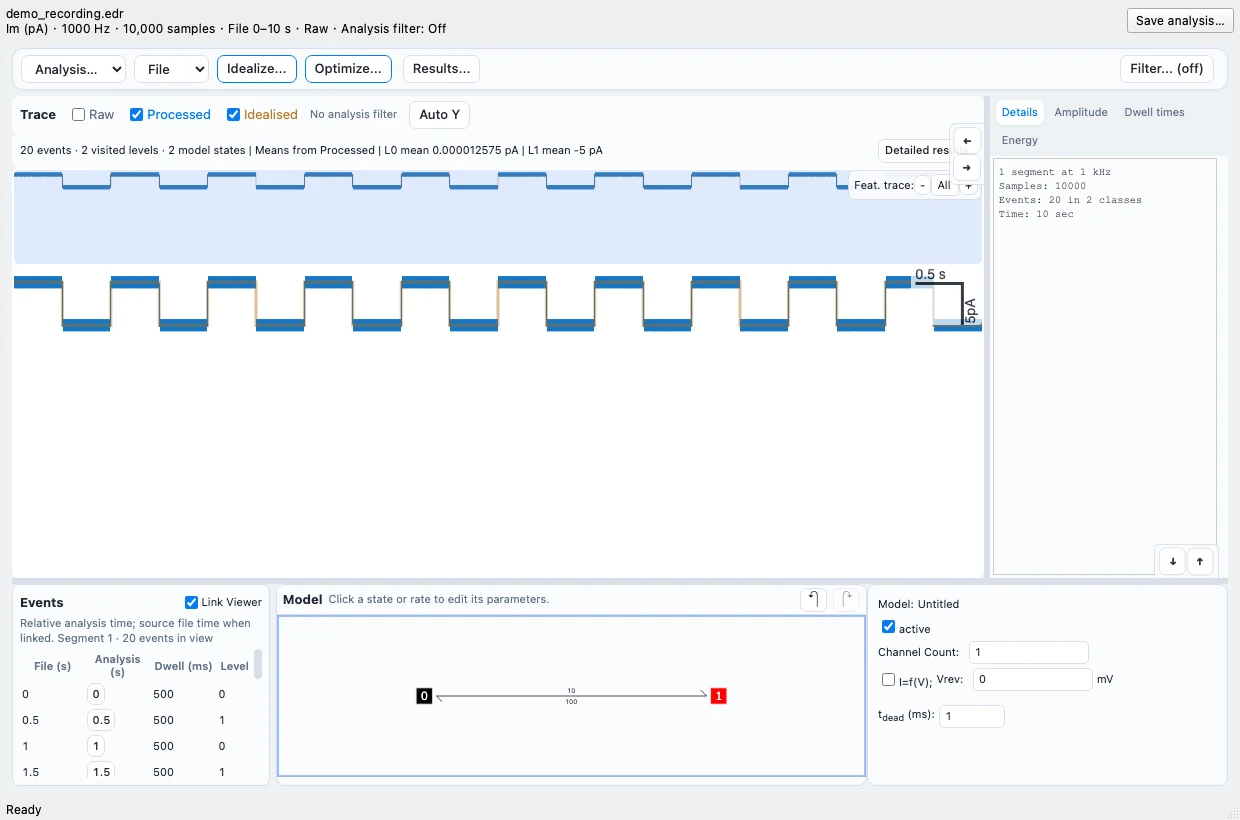The height and width of the screenshot is (820, 1240).
Task: Click the 'Ready' status bar text
Action: point(24,810)
